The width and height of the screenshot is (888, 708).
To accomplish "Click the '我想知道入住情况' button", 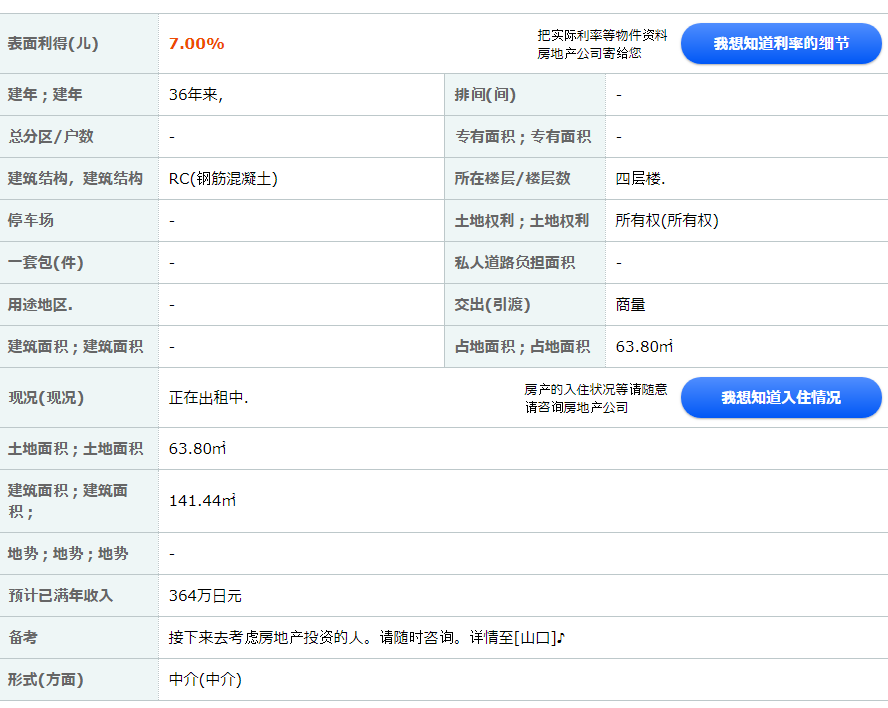I will click(781, 398).
